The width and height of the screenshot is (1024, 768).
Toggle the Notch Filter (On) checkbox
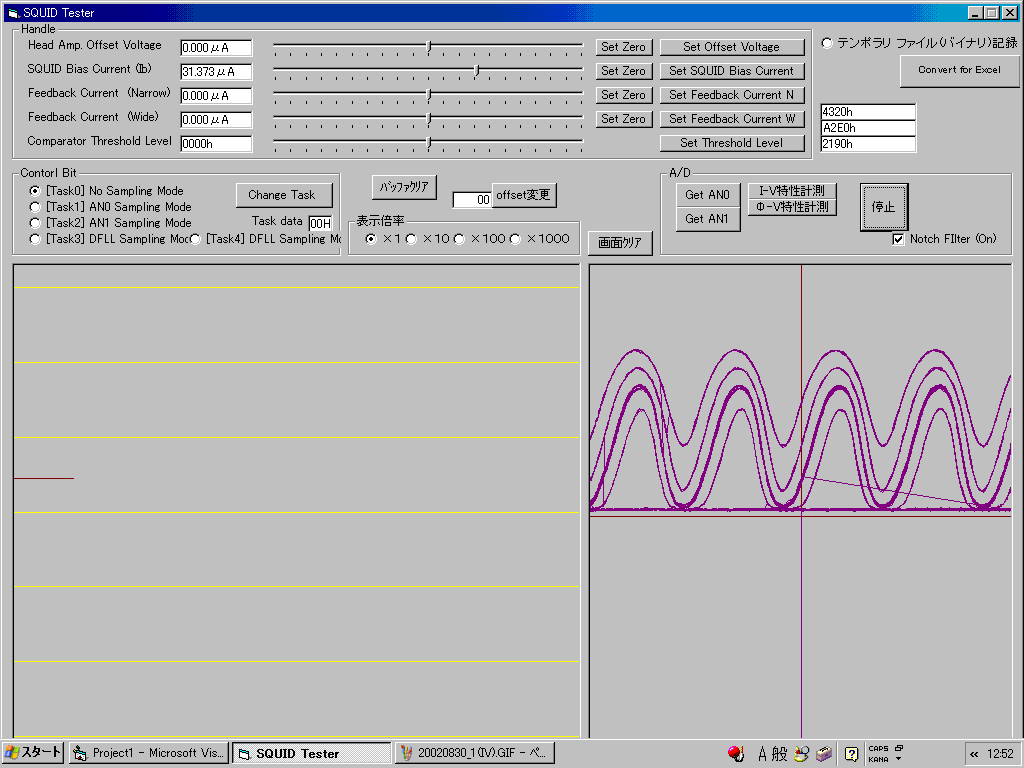click(898, 239)
